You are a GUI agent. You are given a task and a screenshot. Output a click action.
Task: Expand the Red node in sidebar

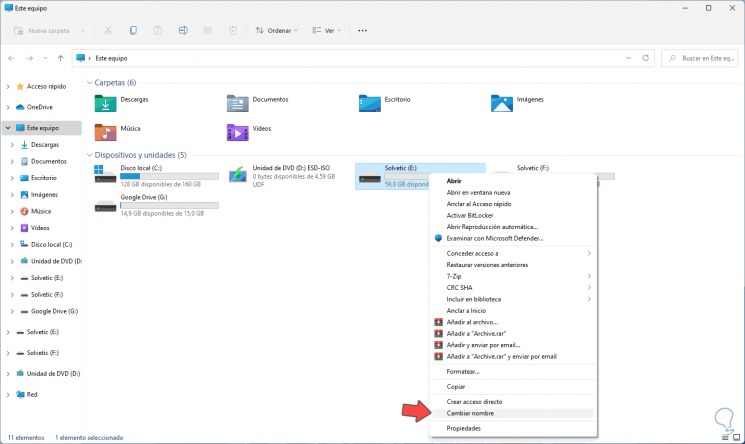click(x=8, y=395)
